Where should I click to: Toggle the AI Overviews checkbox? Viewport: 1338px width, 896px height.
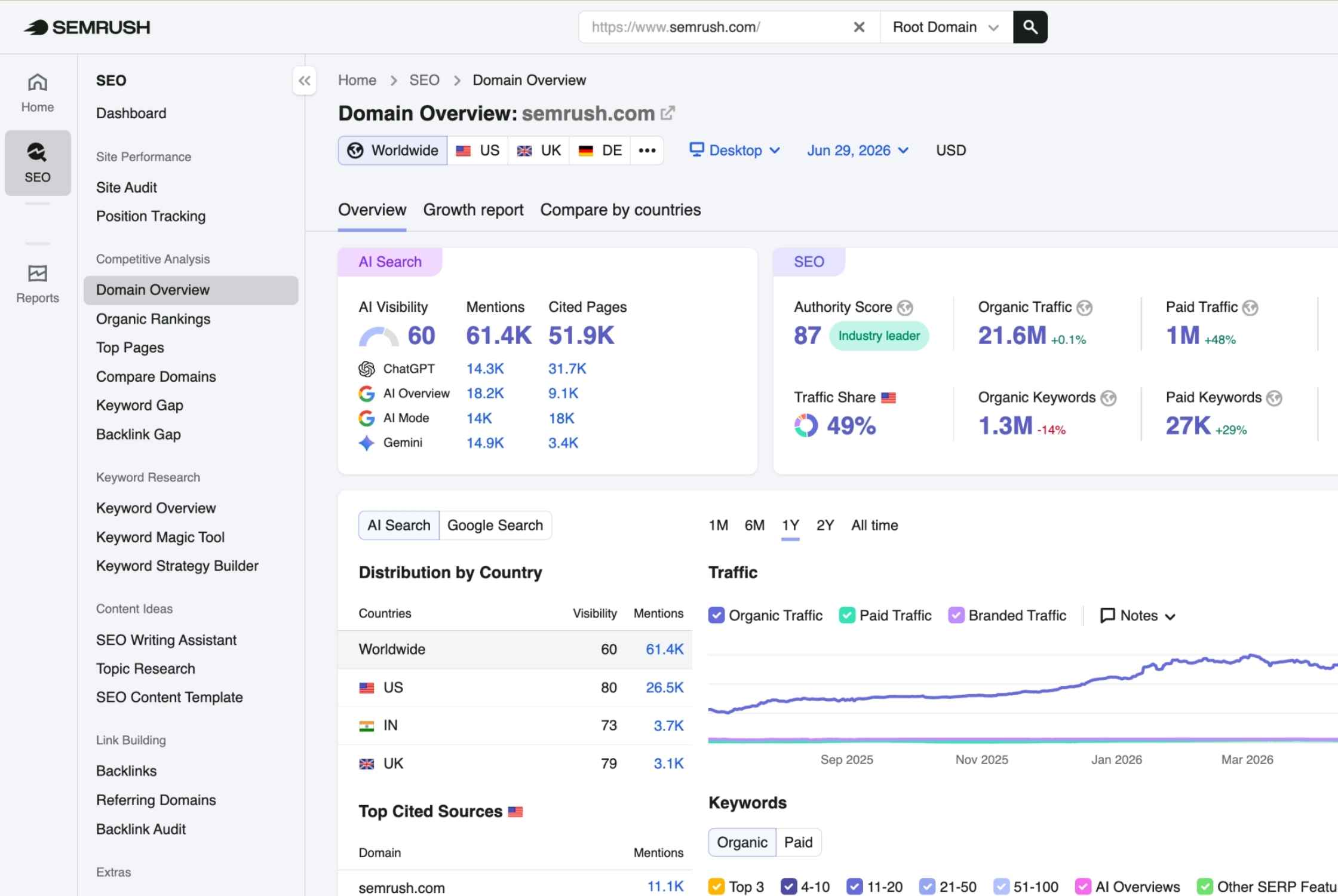[x=1083, y=886]
